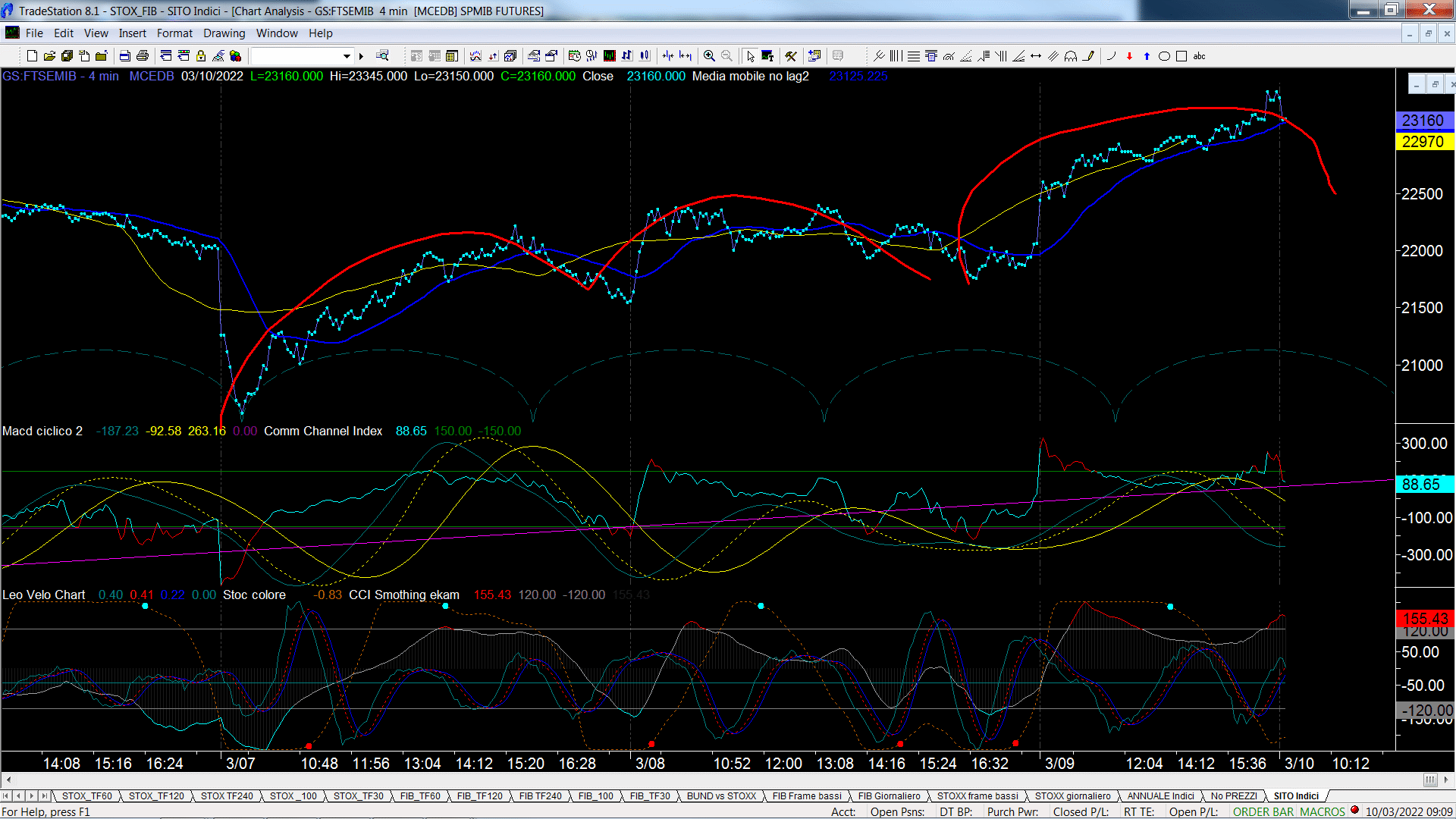Zoom in with the magnifier plus icon

(709, 56)
